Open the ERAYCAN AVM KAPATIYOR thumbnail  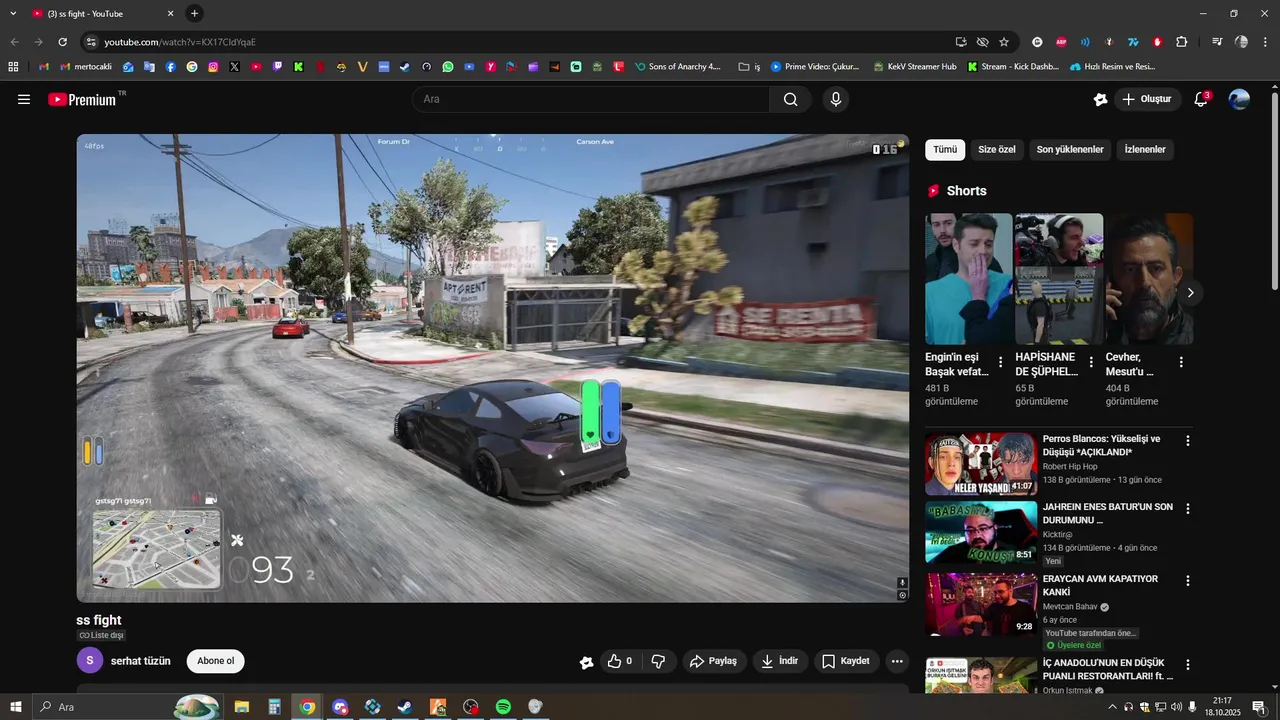coord(981,604)
